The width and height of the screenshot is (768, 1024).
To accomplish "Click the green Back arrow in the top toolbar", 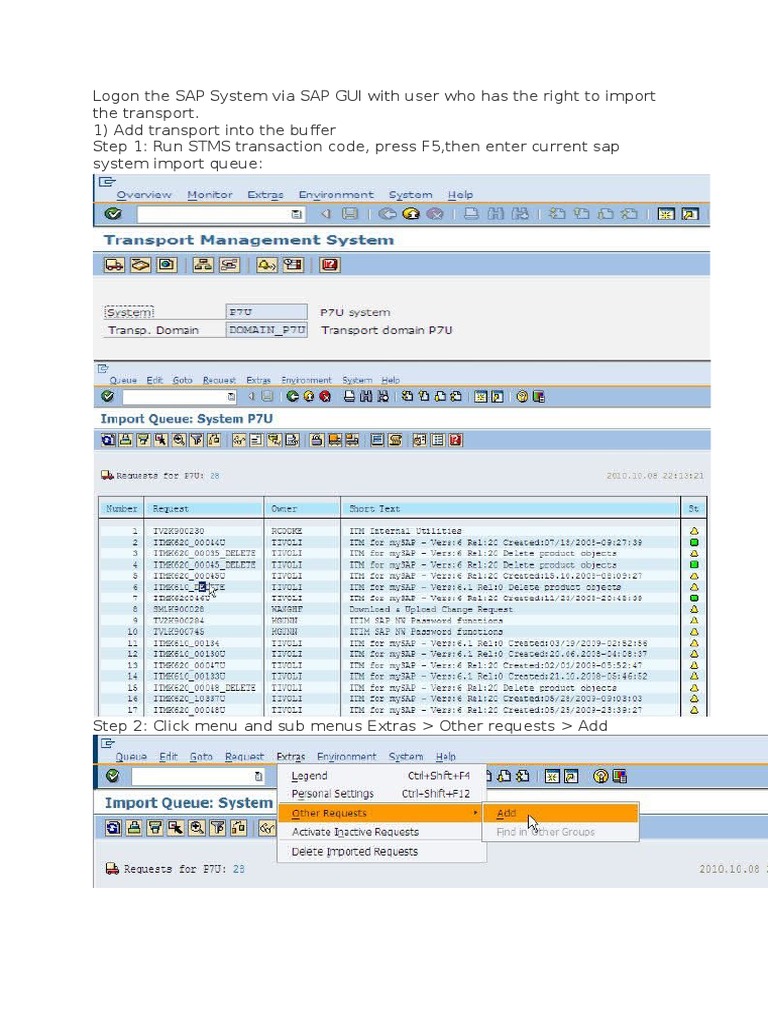I will point(385,214).
